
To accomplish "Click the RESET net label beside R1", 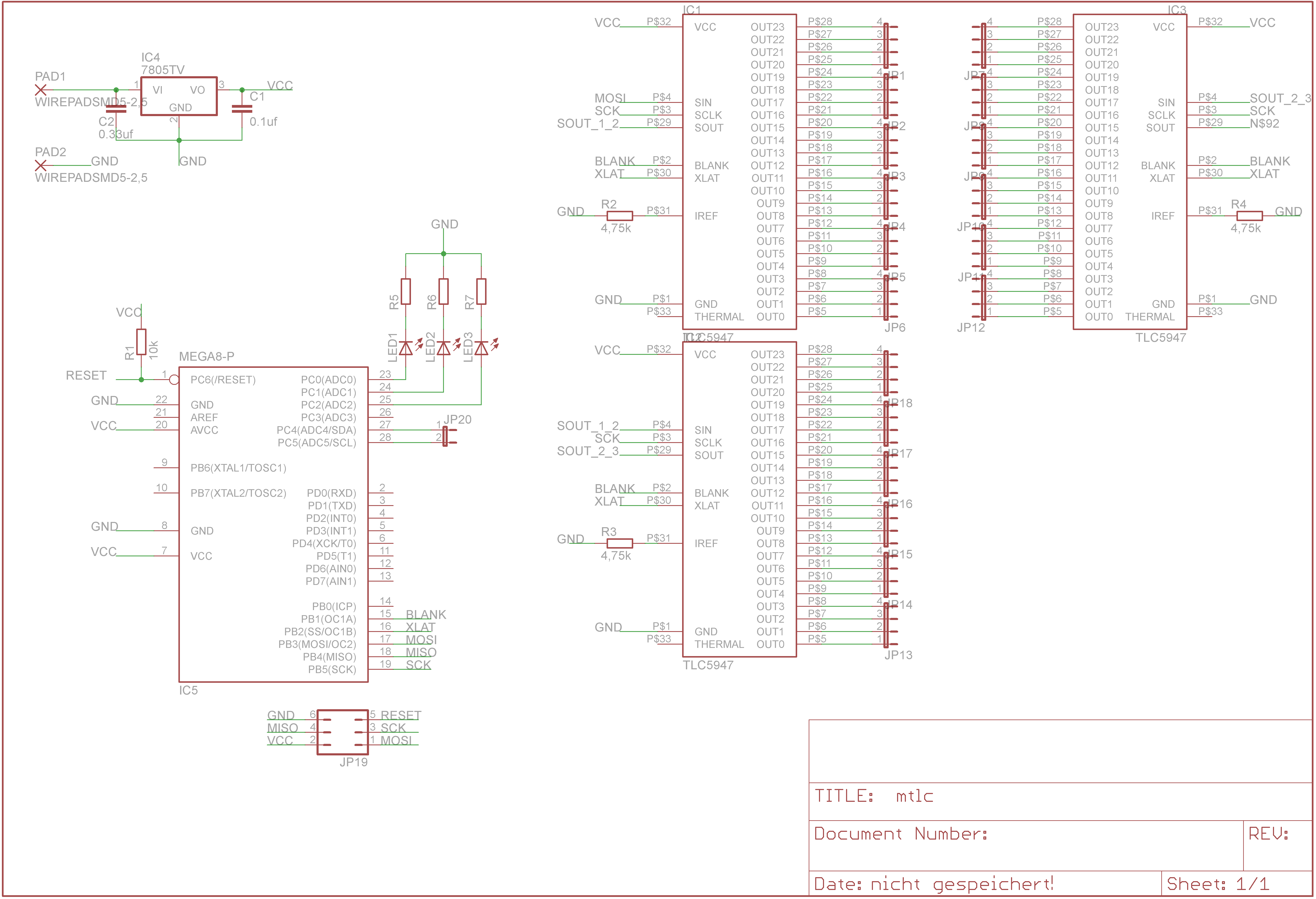I will click(x=86, y=376).
